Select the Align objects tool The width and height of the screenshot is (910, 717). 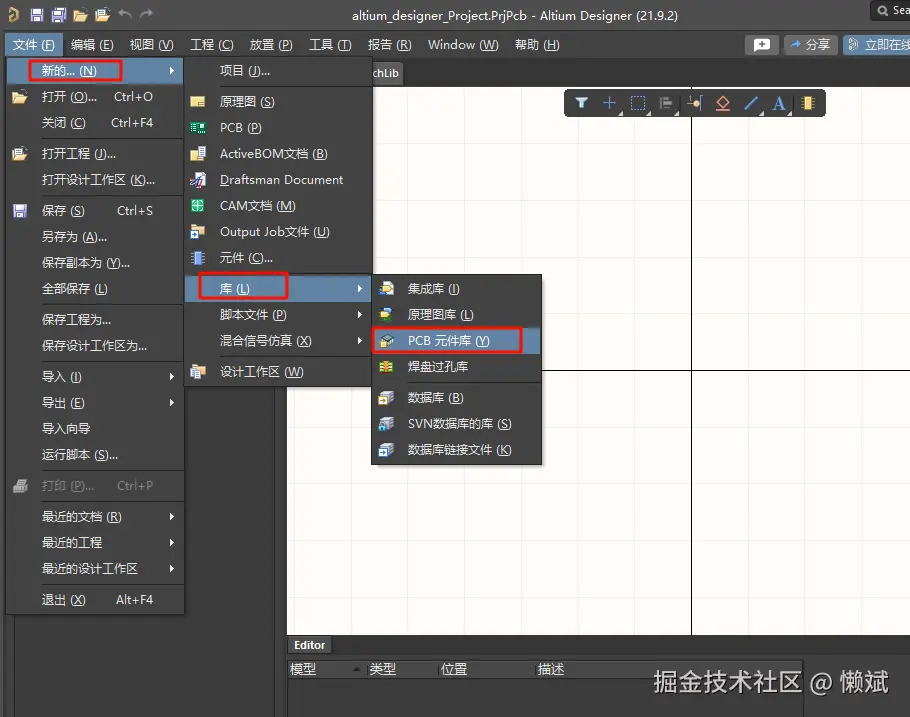pos(666,103)
